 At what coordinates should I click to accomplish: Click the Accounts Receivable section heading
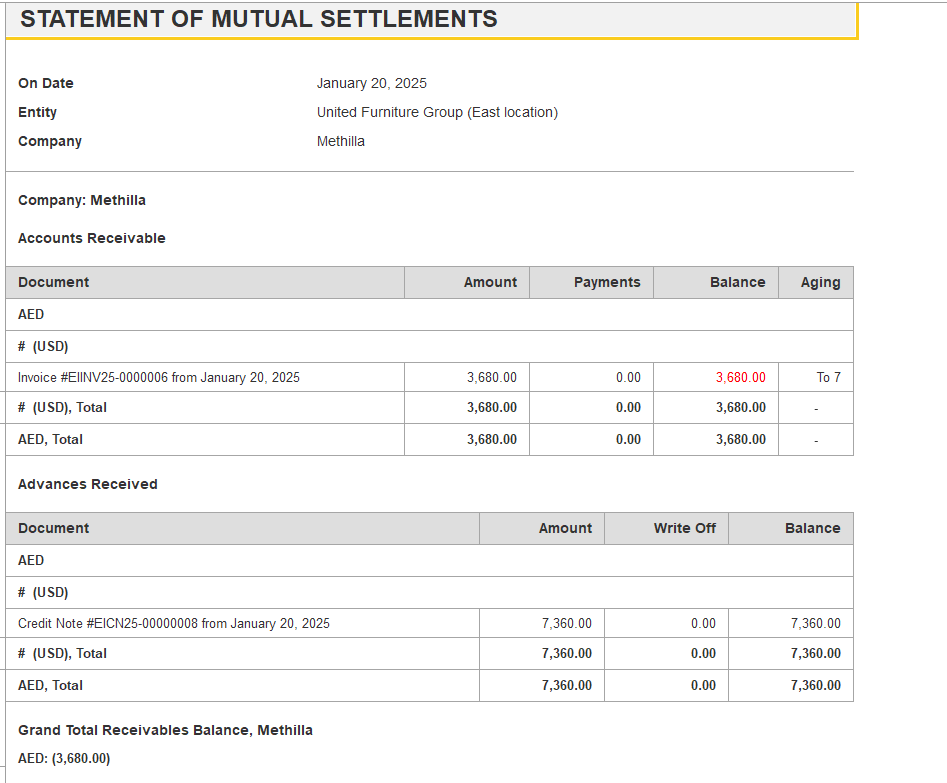point(92,238)
